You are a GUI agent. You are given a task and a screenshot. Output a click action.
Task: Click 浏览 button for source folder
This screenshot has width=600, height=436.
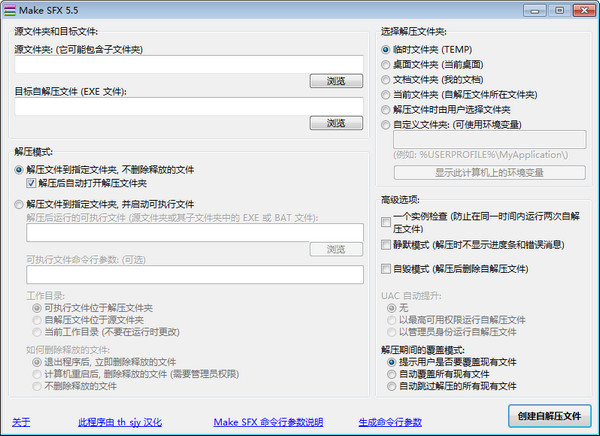336,81
